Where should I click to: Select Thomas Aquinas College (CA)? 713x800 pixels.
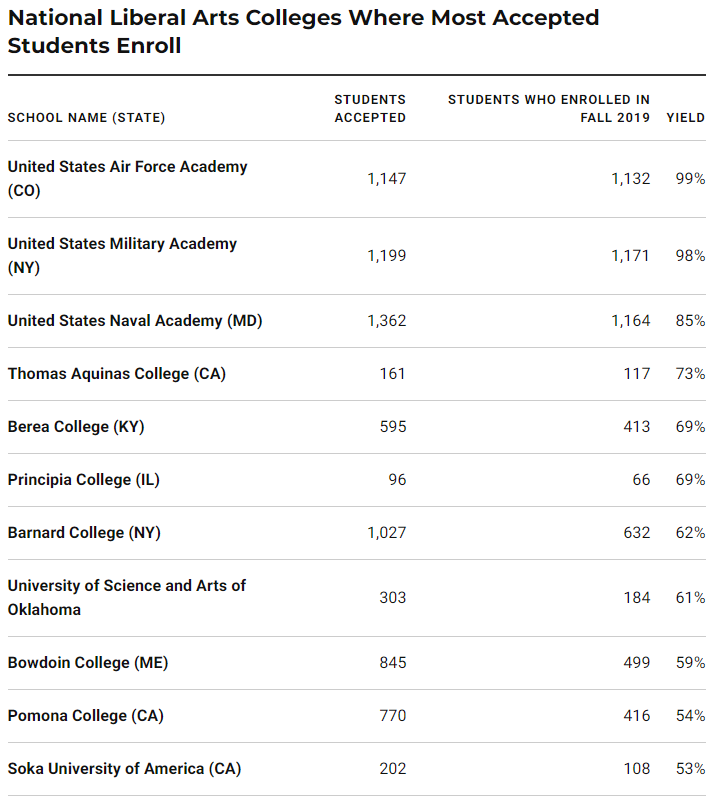(x=117, y=374)
